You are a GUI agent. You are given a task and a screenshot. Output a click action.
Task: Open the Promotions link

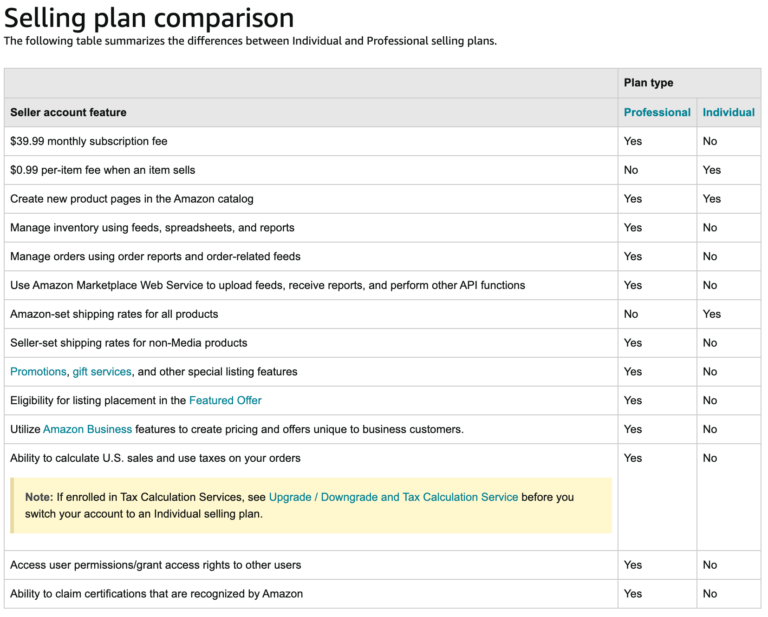[x=38, y=372]
